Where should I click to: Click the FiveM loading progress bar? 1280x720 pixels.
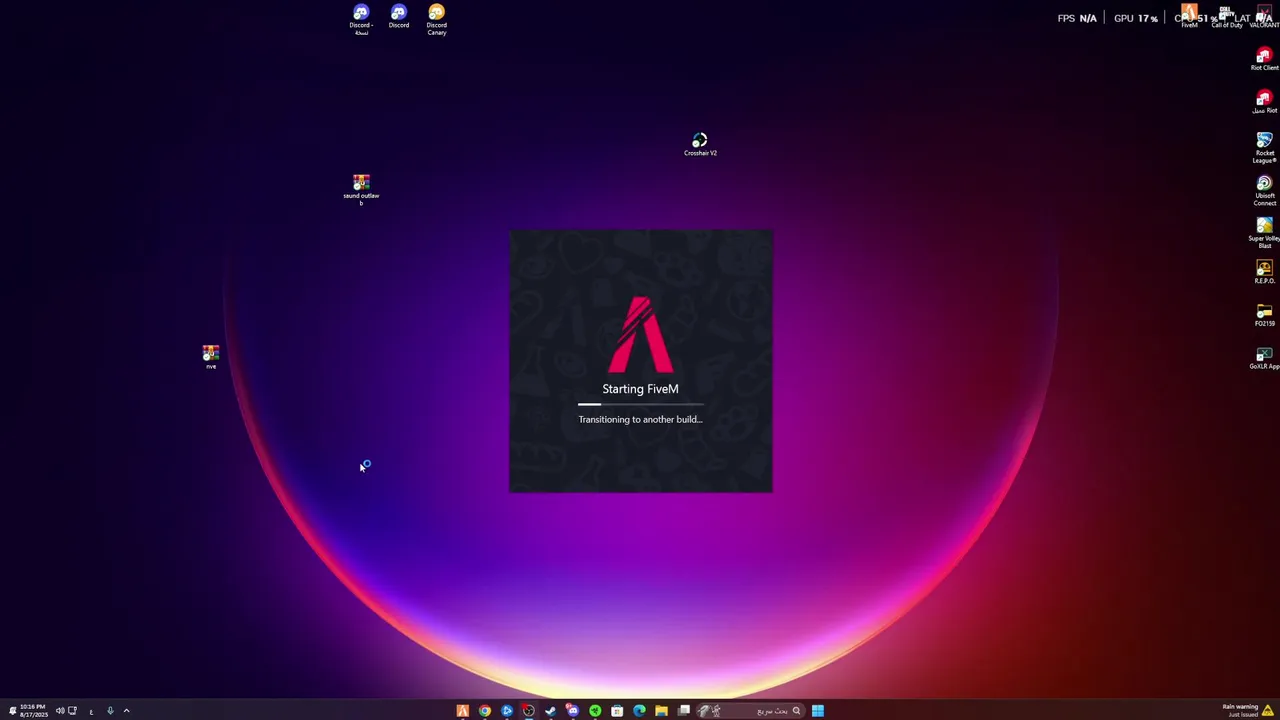pyautogui.click(x=640, y=404)
